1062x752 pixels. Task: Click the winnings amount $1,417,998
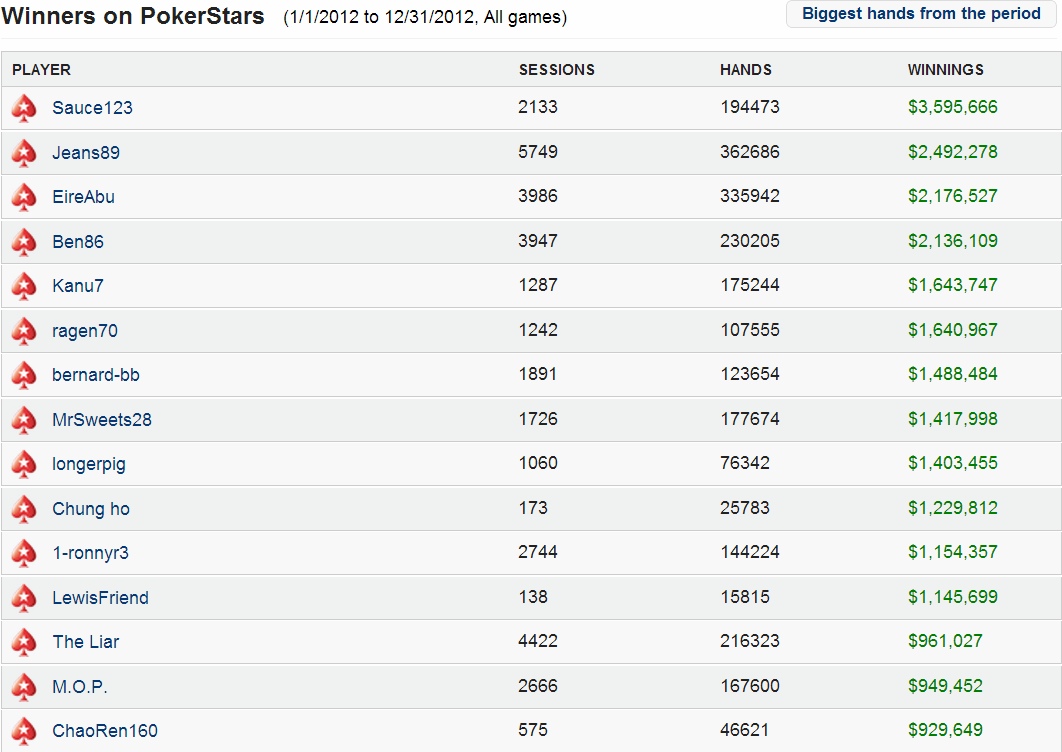pos(953,419)
